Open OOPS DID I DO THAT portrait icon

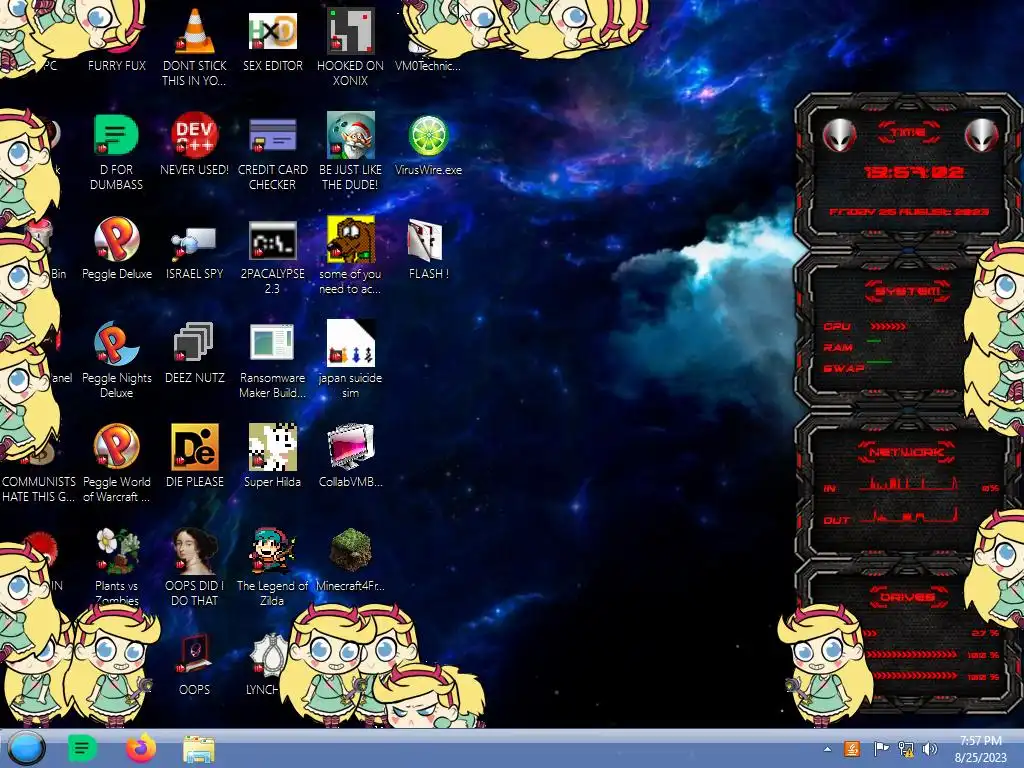tap(195, 551)
